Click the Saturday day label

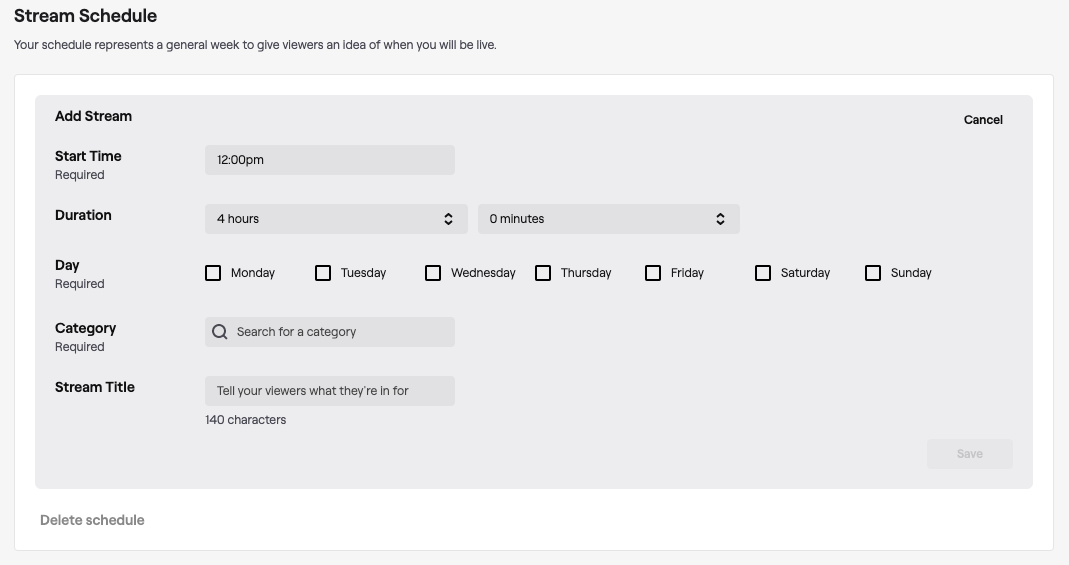click(805, 273)
